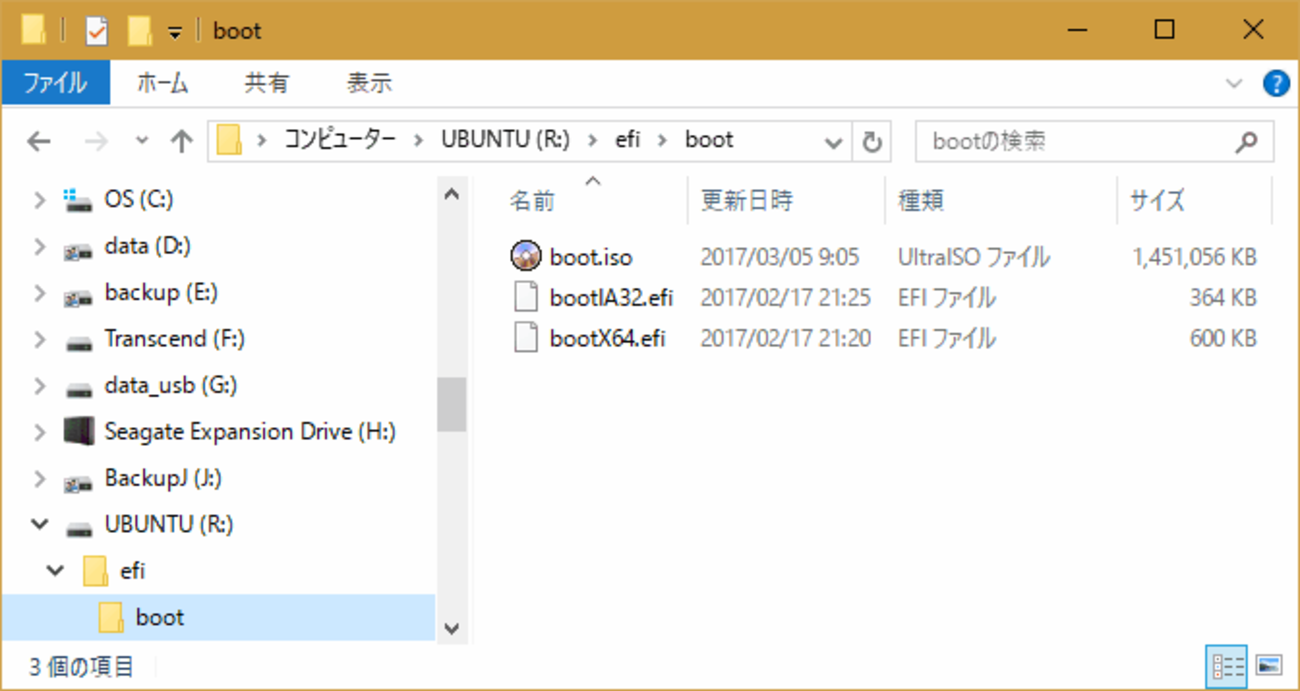Collapse UBUNTU (R:) in the tree
The height and width of the screenshot is (691, 1300).
(x=40, y=525)
